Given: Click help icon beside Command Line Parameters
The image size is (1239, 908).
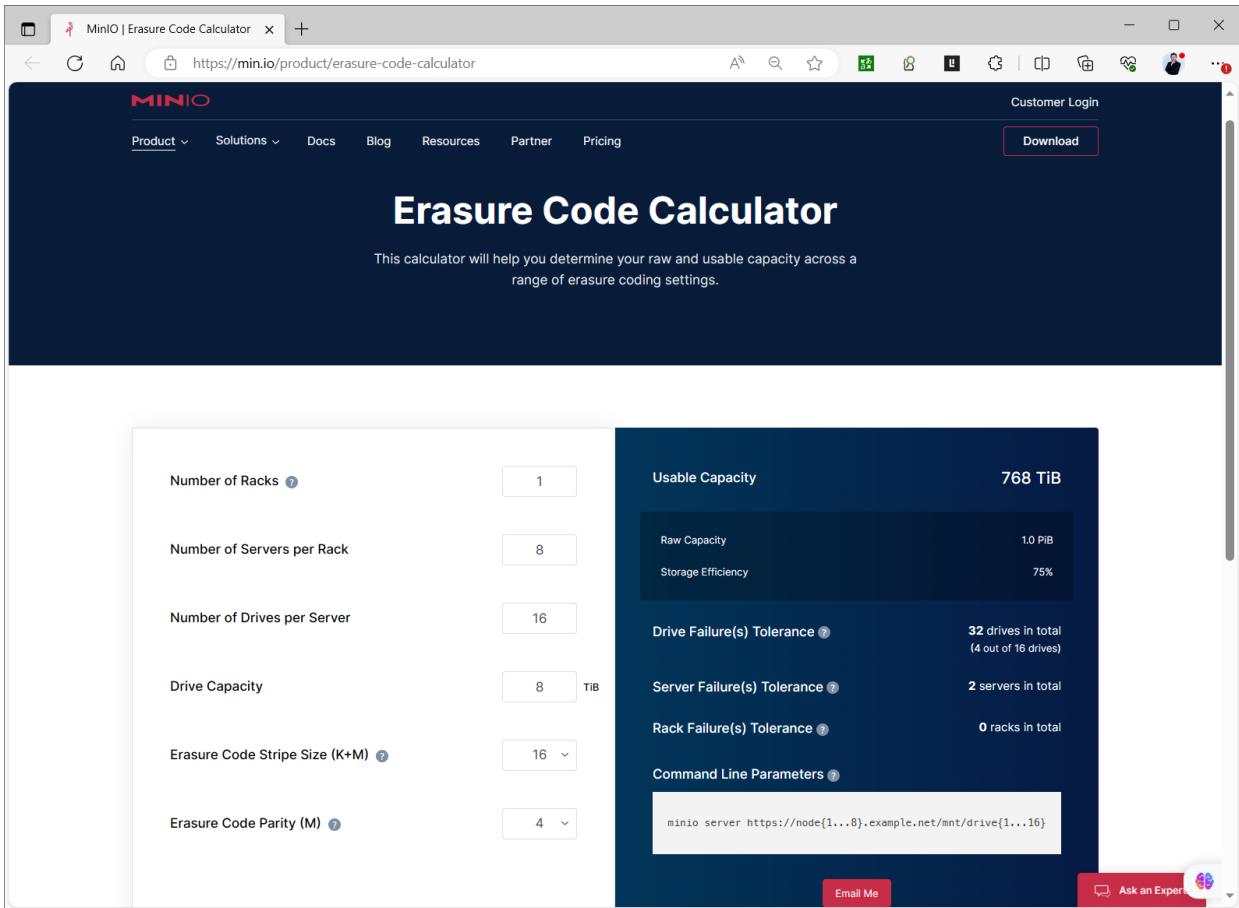Looking at the screenshot, I should (x=833, y=775).
